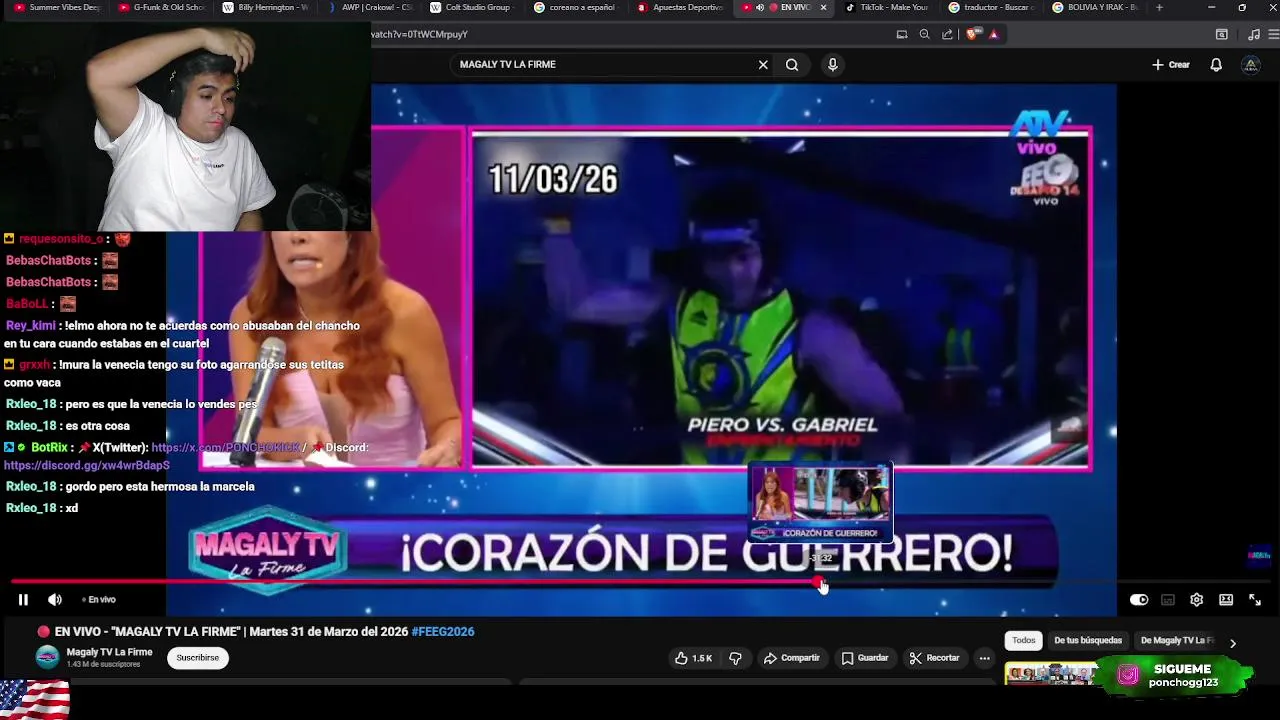The height and width of the screenshot is (720, 1280).
Task: Clear the YouTube search text
Action: [763, 65]
